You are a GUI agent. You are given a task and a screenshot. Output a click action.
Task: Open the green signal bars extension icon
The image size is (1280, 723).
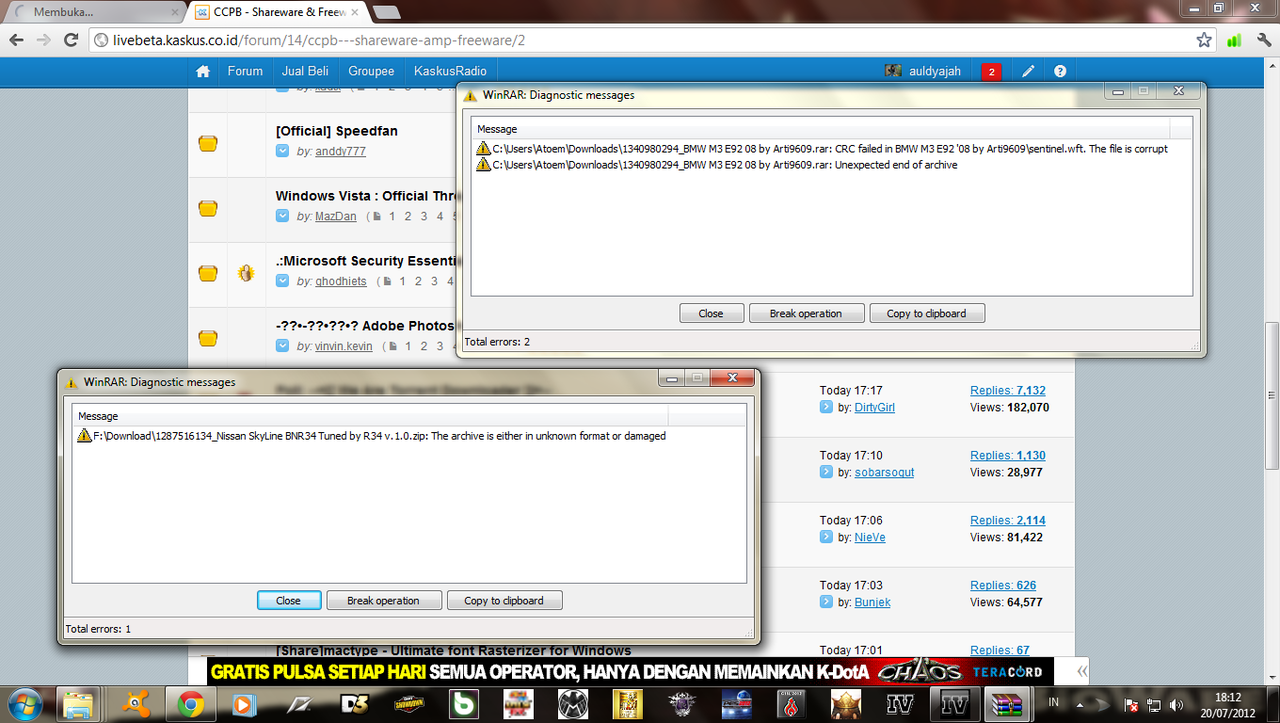[x=1235, y=40]
